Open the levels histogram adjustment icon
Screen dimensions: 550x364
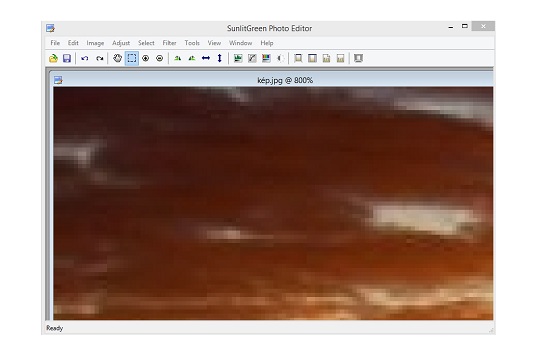238,58
